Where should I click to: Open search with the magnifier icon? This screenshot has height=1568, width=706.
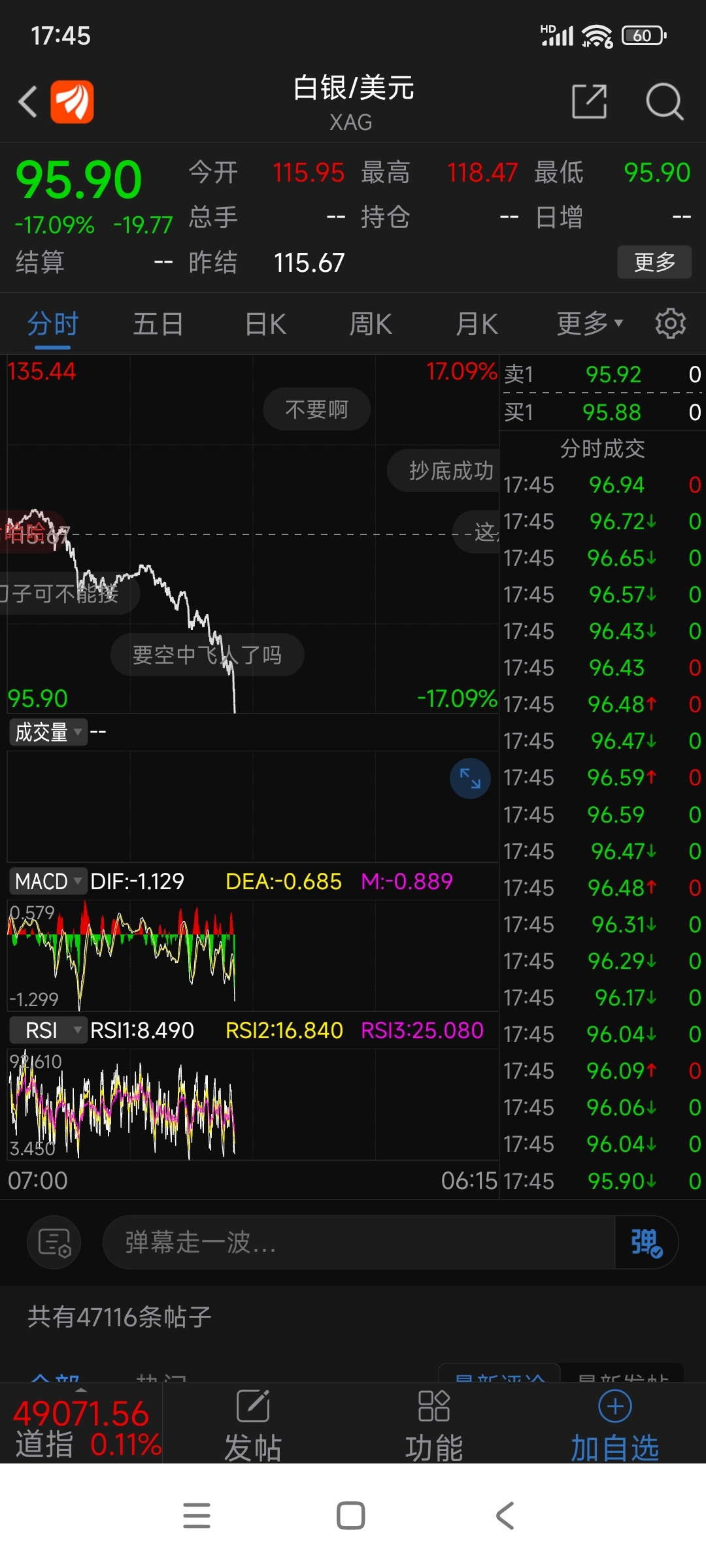coord(665,101)
